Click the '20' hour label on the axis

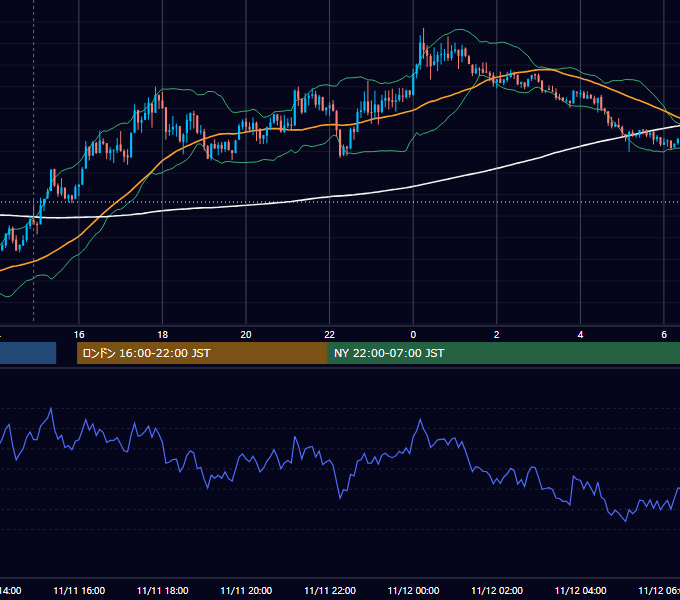pyautogui.click(x=246, y=335)
